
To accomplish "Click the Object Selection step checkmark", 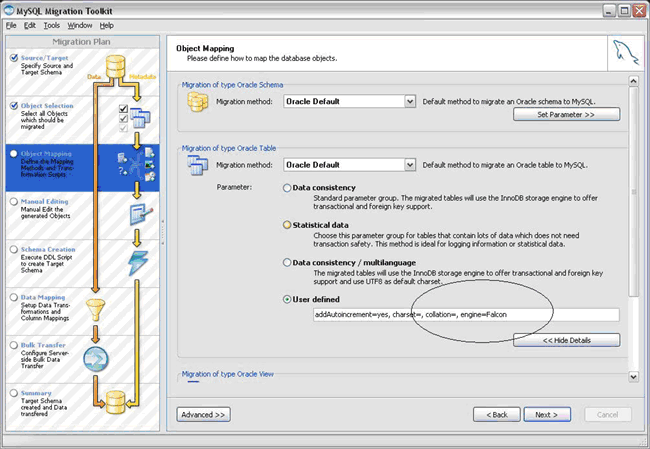I will (14, 105).
